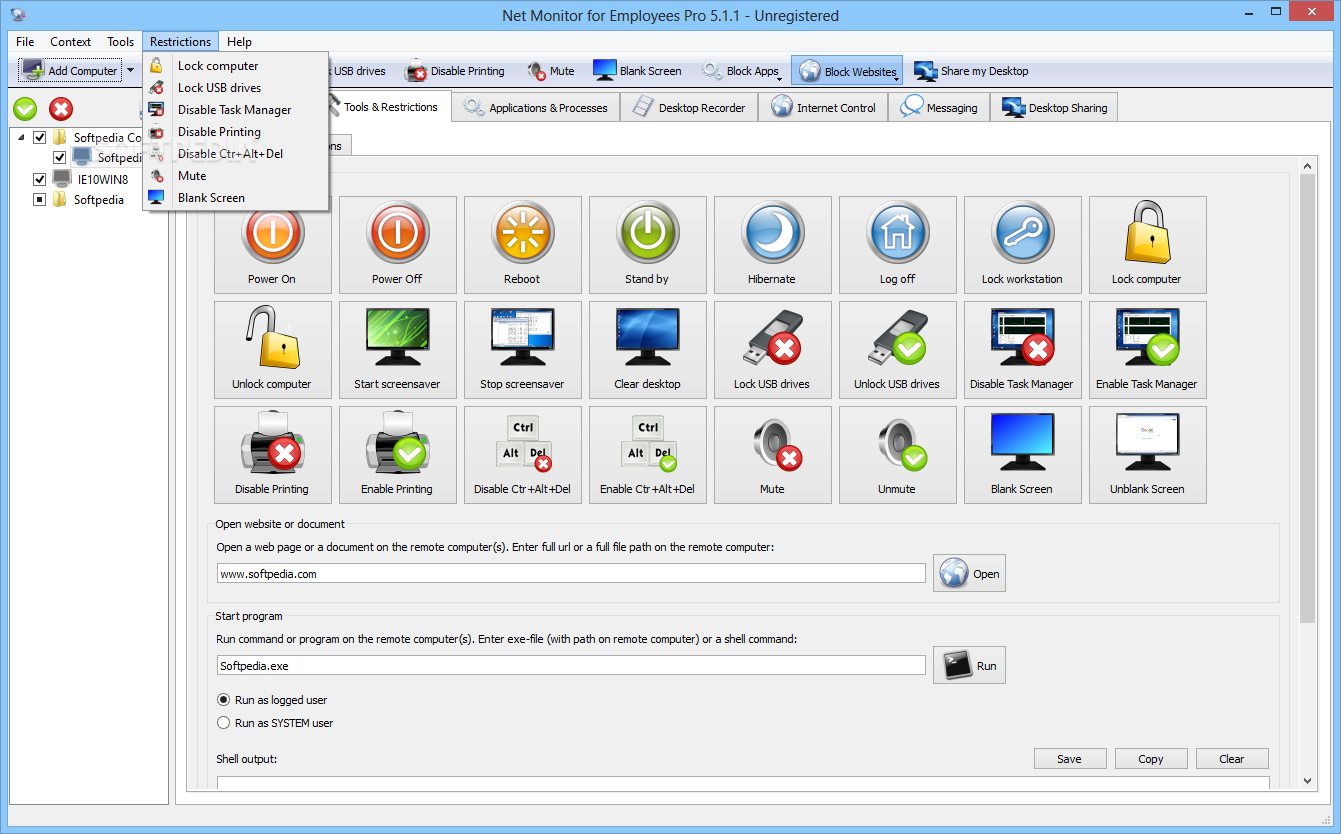Toggle the Softpedia group checkbox at bottom
The image size is (1341, 834).
[40, 199]
